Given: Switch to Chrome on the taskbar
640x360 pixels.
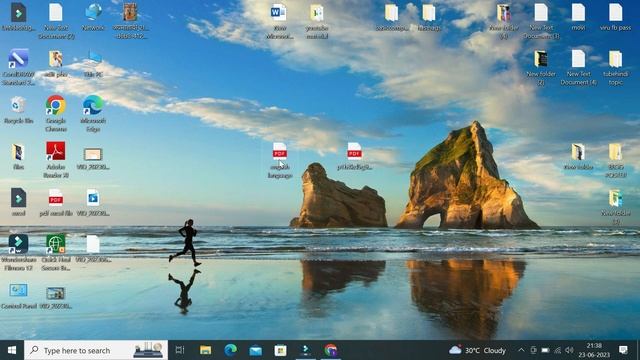Looking at the screenshot, I should point(331,350).
